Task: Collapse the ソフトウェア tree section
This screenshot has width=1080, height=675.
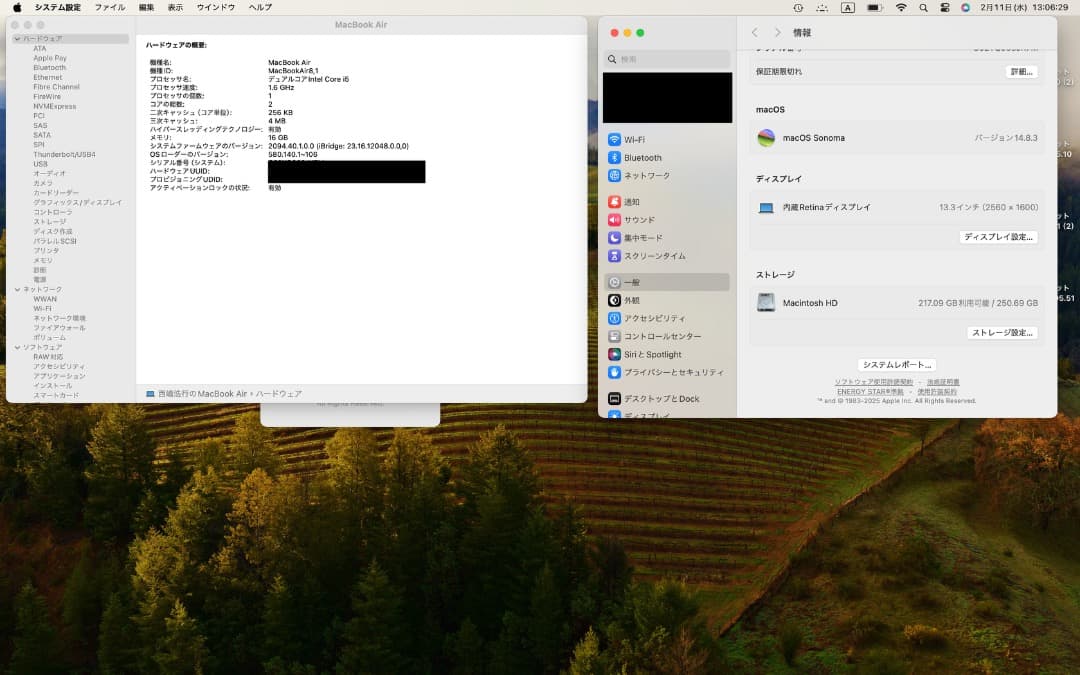Action: (x=17, y=347)
